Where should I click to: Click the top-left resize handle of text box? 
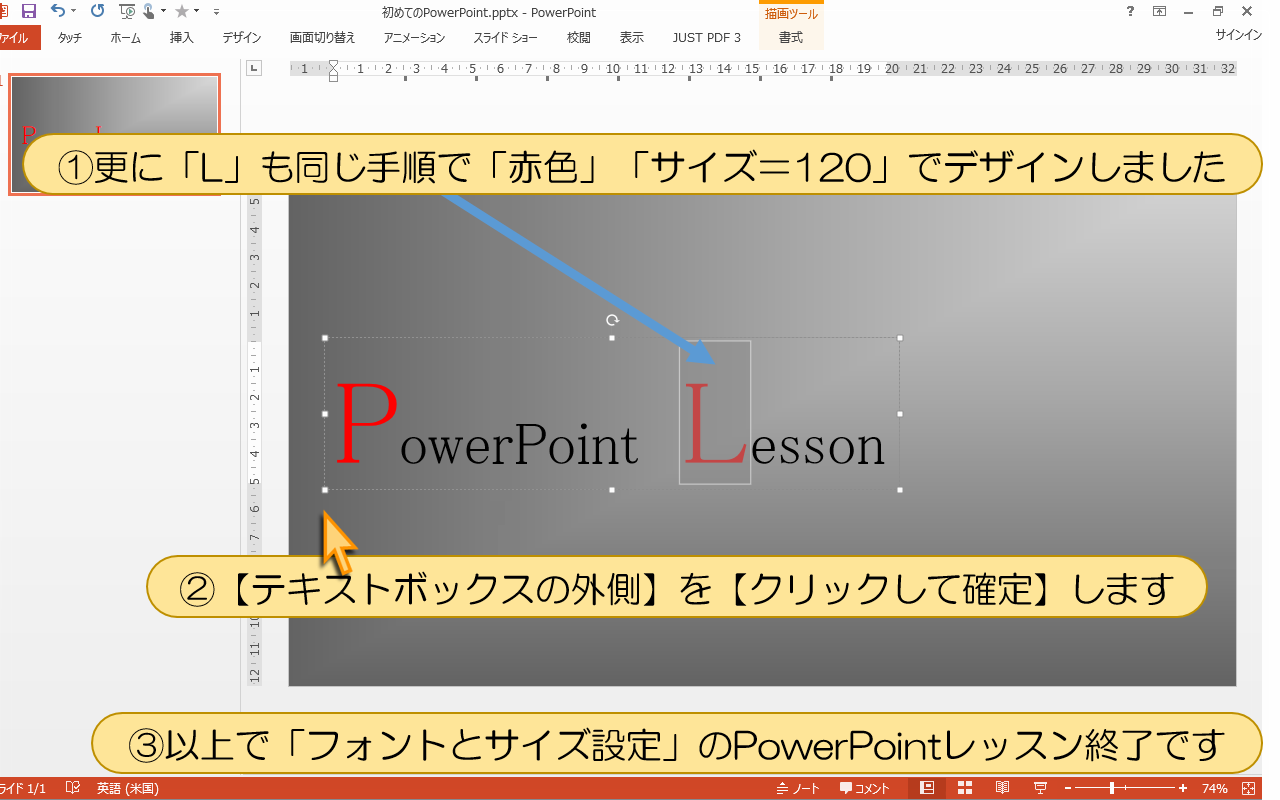tap(325, 338)
